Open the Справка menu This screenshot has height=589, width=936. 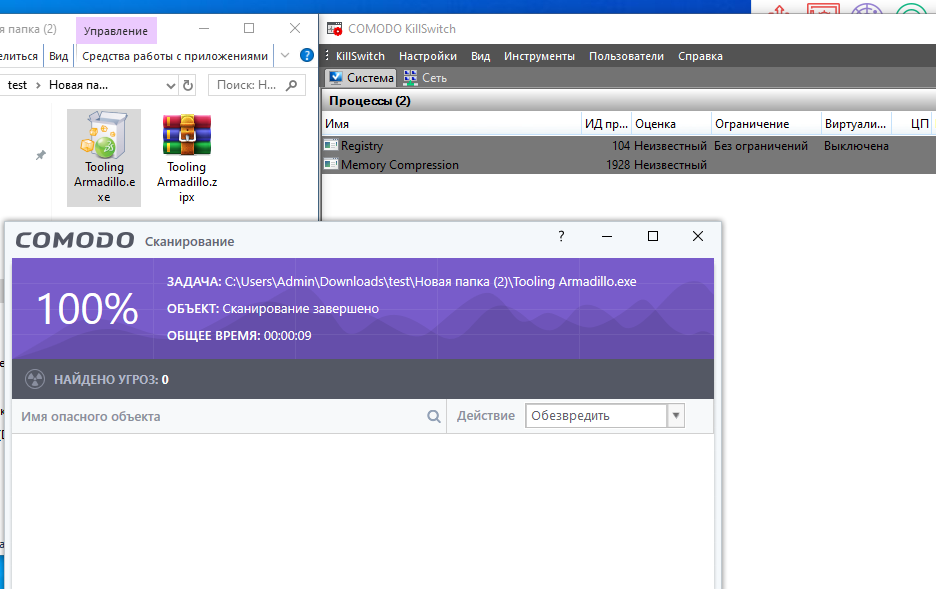pos(700,56)
